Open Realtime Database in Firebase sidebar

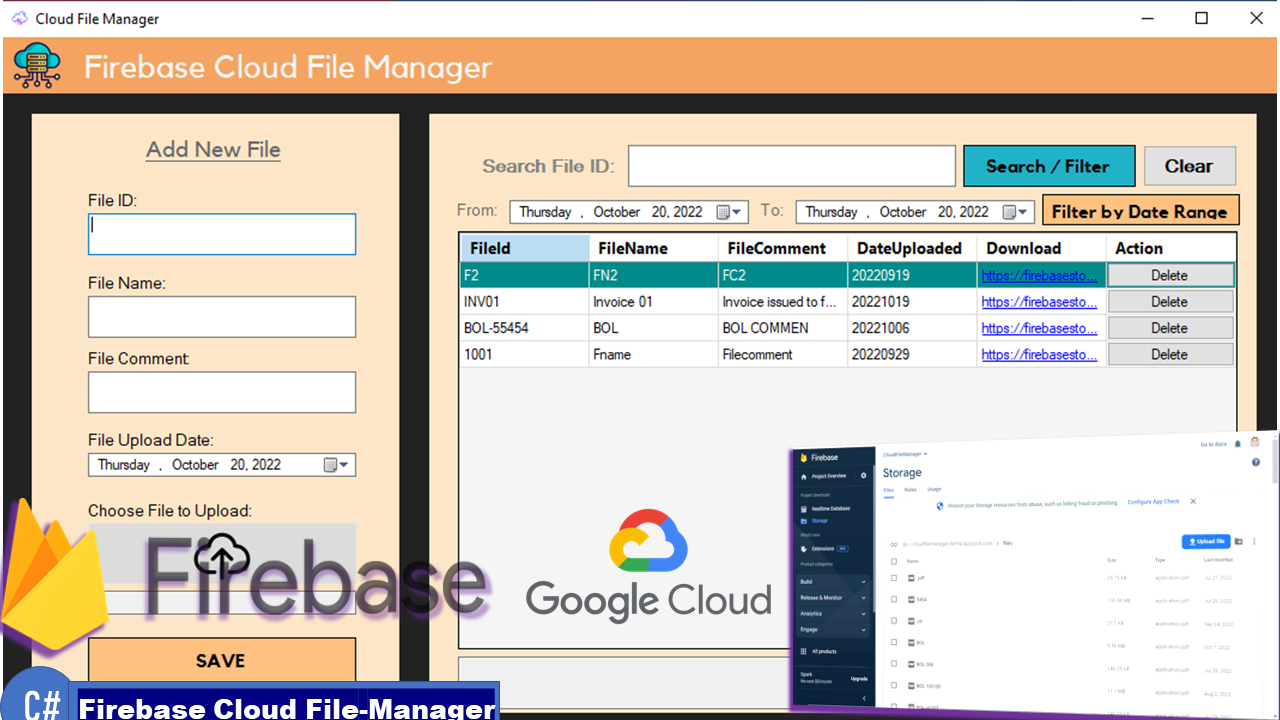coord(830,509)
